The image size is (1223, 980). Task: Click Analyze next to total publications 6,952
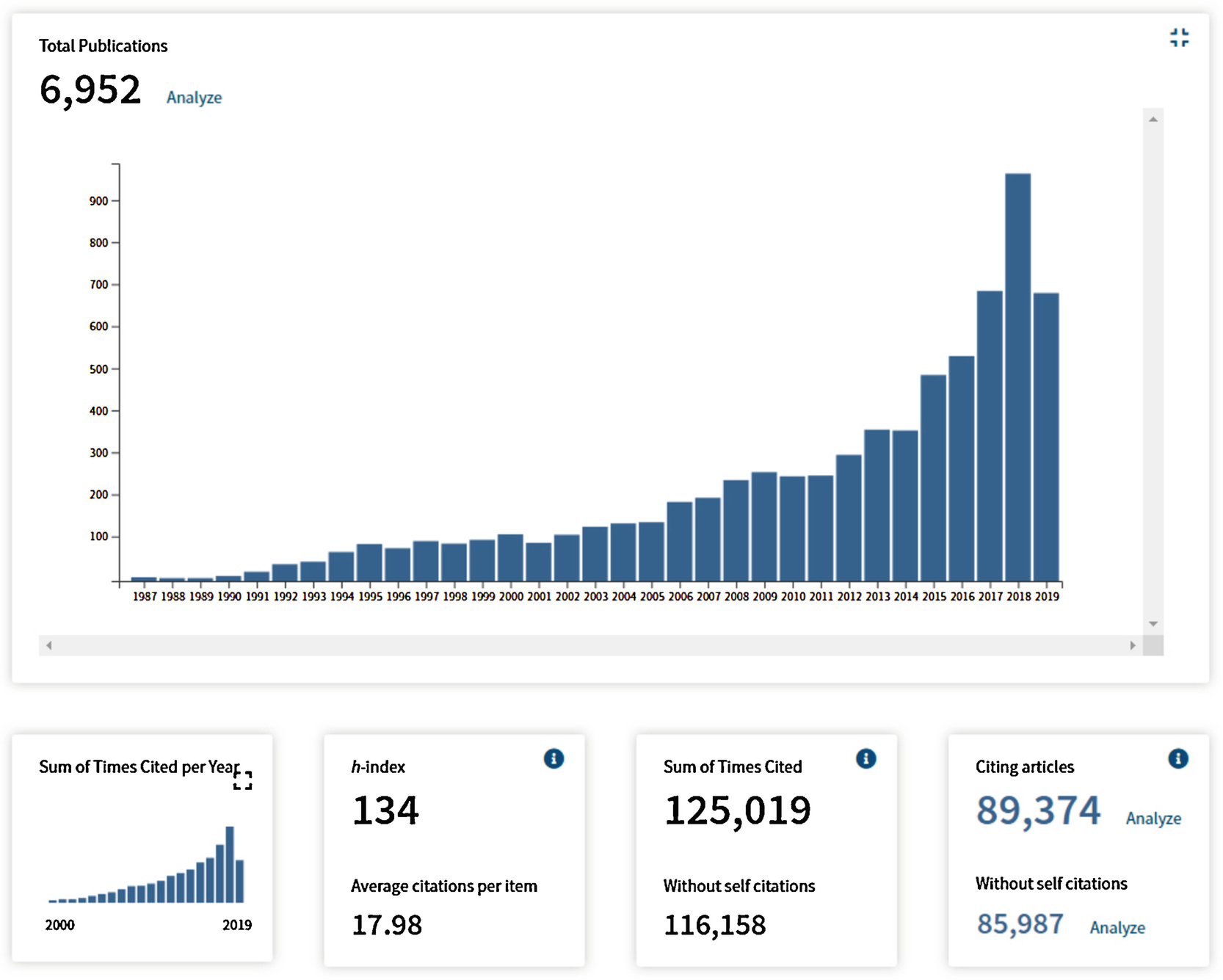click(x=194, y=98)
